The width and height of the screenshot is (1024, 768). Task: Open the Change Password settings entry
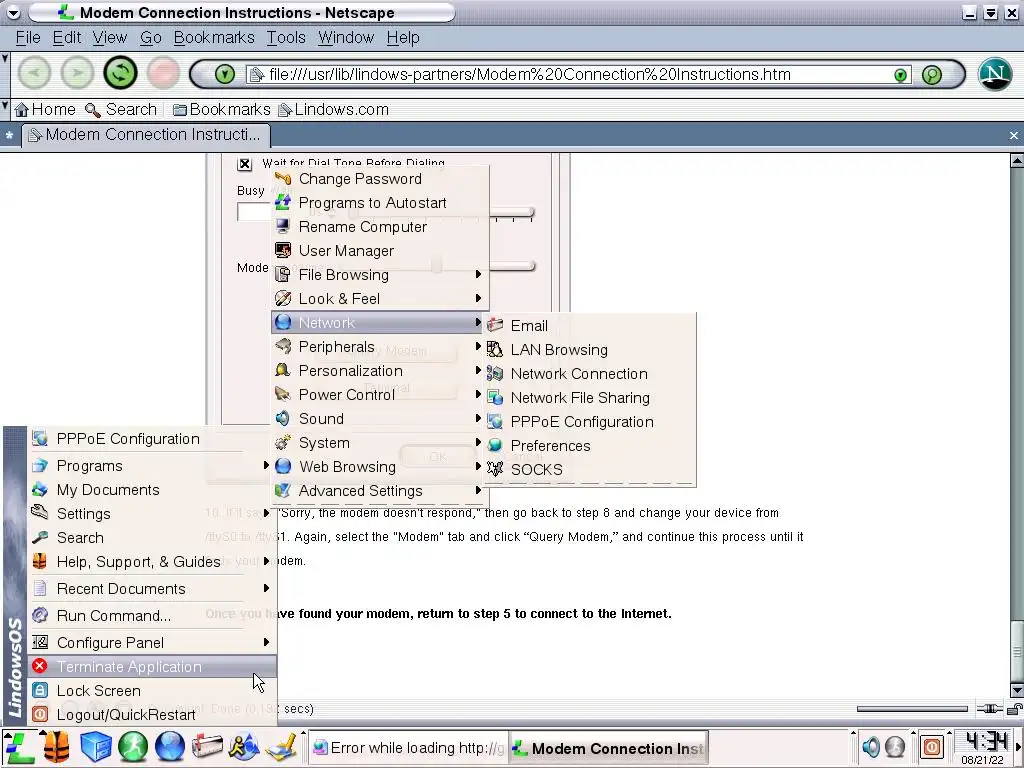[x=379, y=179]
